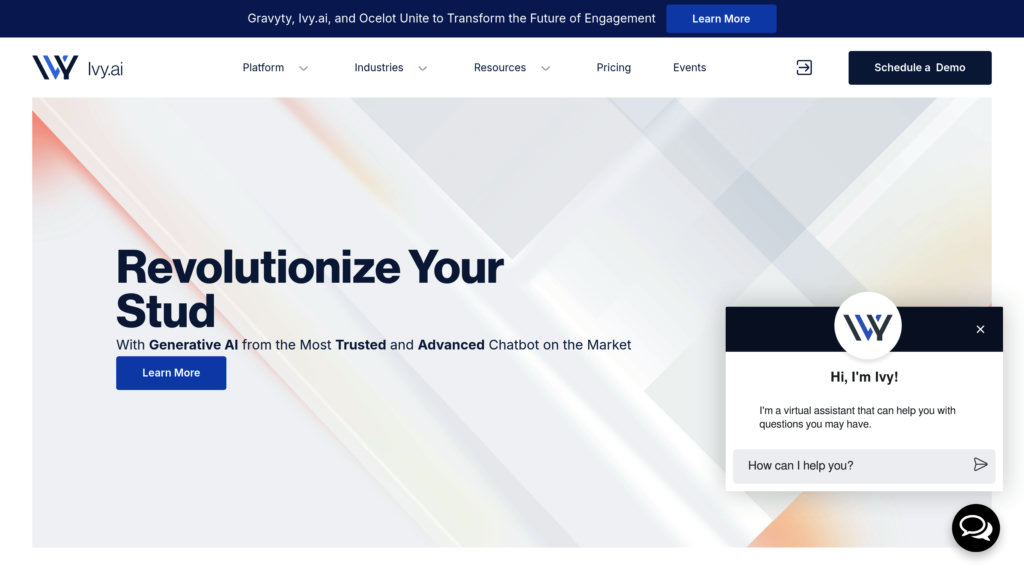Close the Ivy chat widget
Screen dimensions: 1024x576
click(980, 329)
